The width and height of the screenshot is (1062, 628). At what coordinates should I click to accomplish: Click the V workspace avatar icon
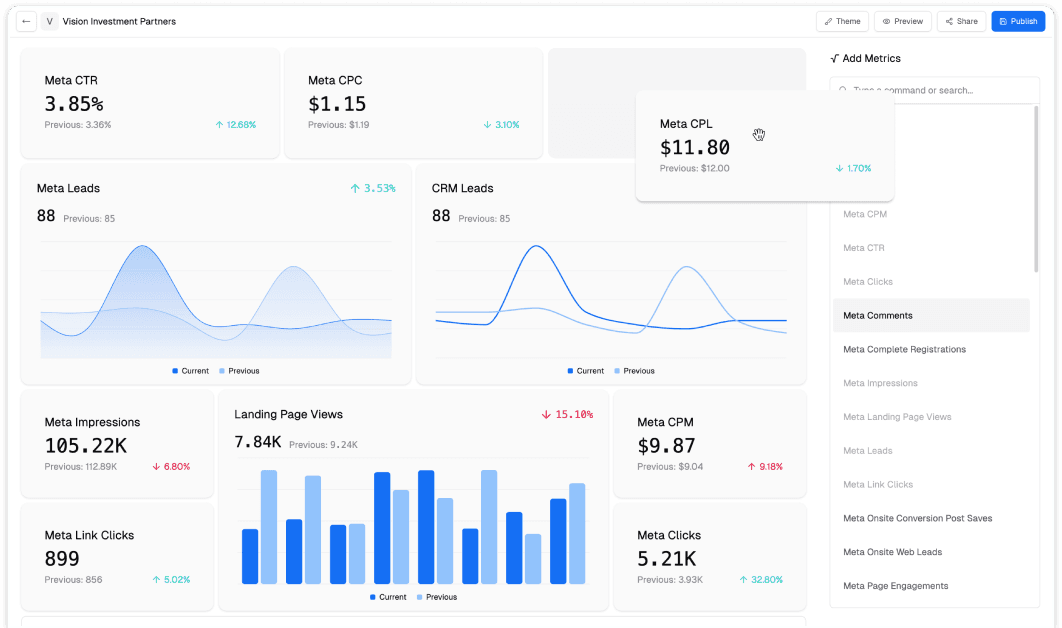click(x=50, y=21)
